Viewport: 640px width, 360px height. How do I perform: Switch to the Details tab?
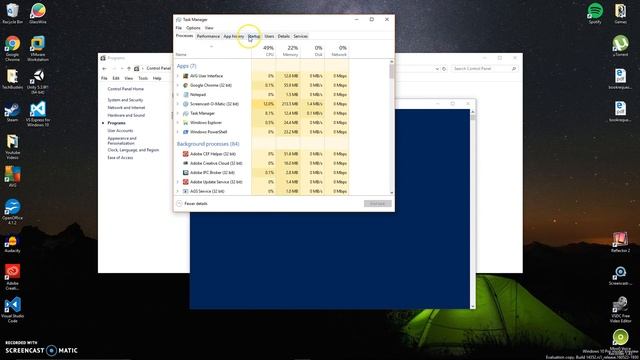click(x=284, y=36)
